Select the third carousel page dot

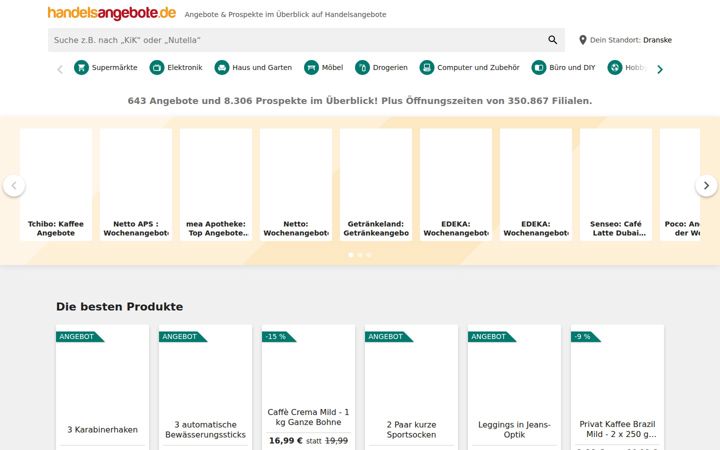[369, 254]
